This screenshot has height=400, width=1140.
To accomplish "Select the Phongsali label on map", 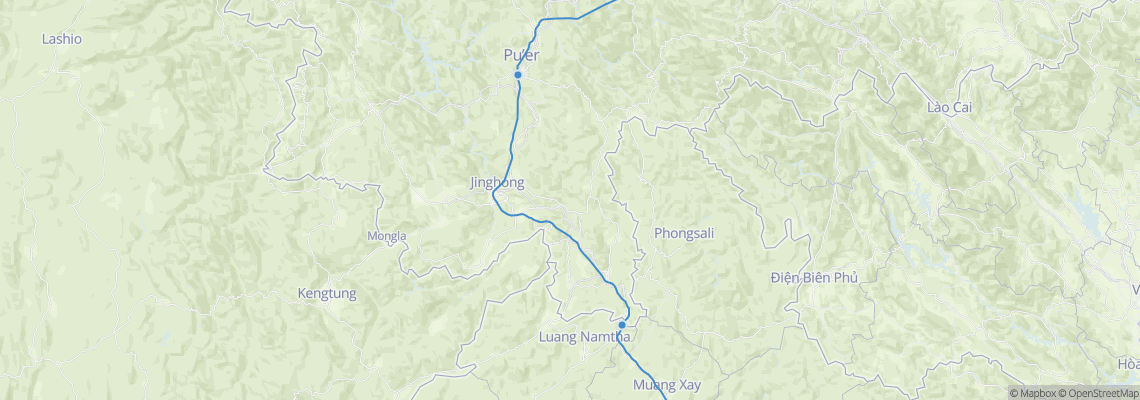I will [x=684, y=233].
